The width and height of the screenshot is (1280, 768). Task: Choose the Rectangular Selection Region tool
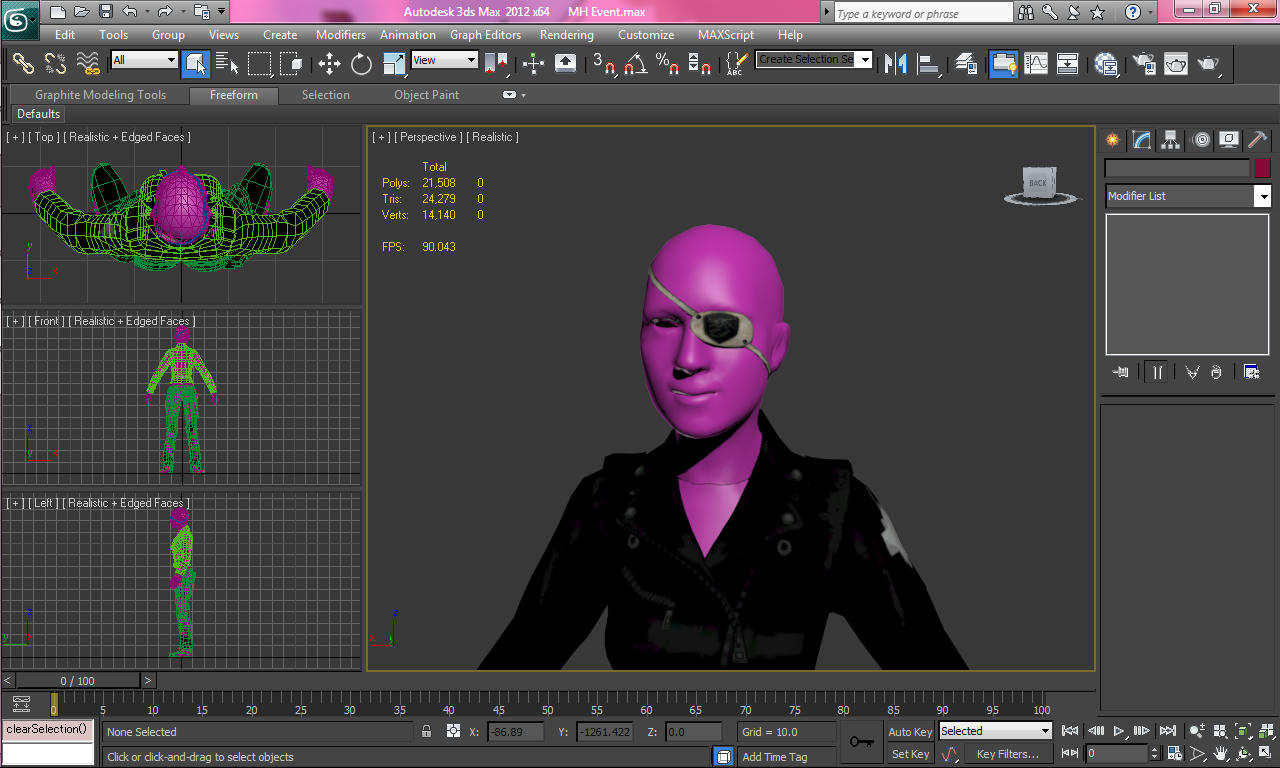260,64
